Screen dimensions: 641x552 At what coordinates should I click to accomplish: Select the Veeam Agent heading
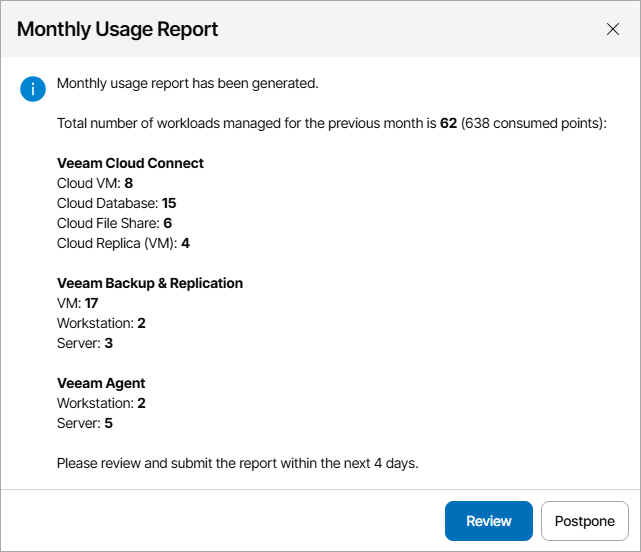click(101, 383)
